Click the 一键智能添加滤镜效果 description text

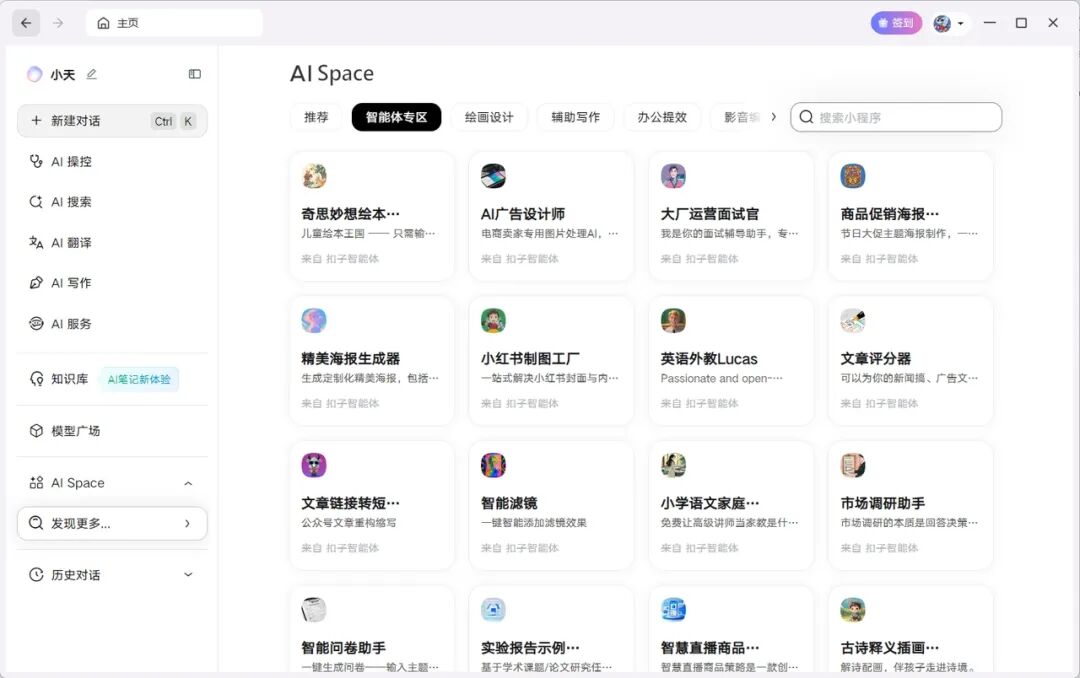pyautogui.click(x=534, y=523)
